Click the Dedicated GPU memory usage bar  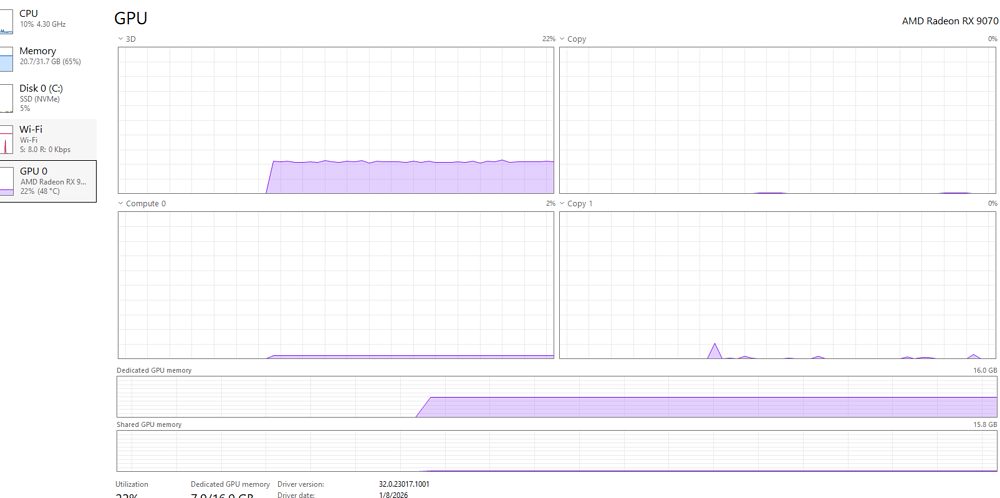(700, 407)
